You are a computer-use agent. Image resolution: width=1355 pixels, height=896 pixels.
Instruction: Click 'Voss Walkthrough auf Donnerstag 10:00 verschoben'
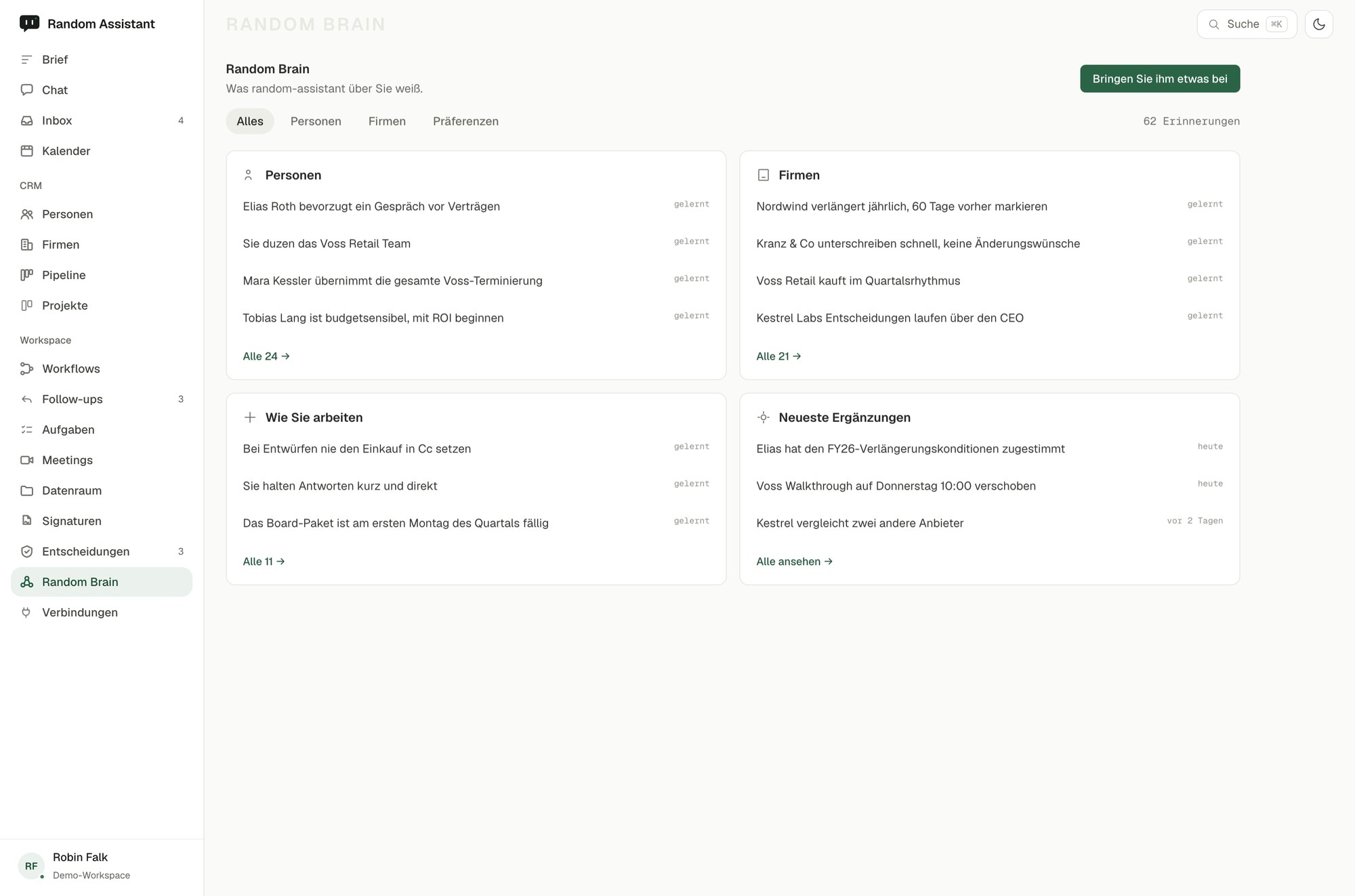coord(896,486)
